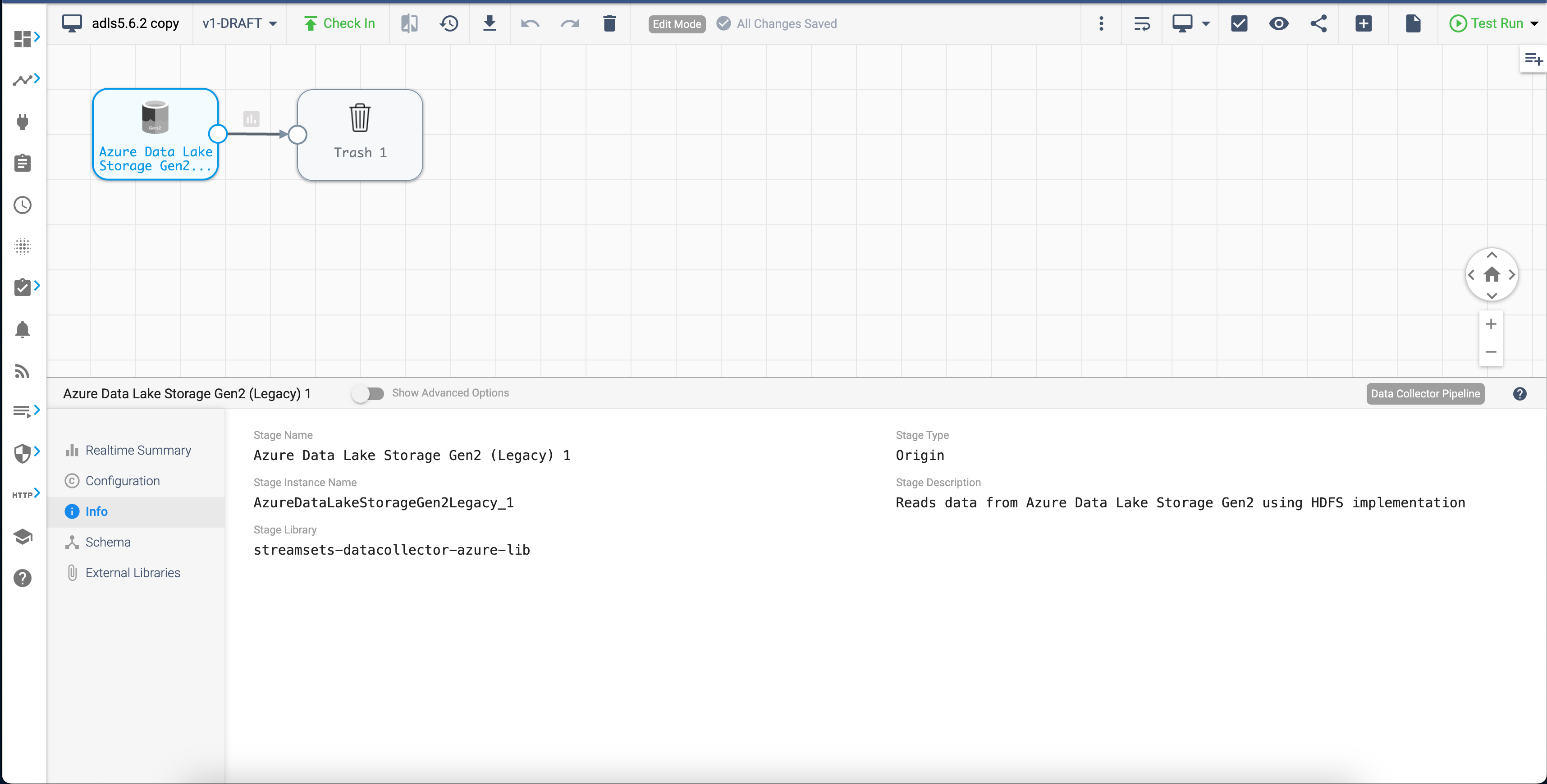Zoom out the canvas with minus

[1491, 352]
